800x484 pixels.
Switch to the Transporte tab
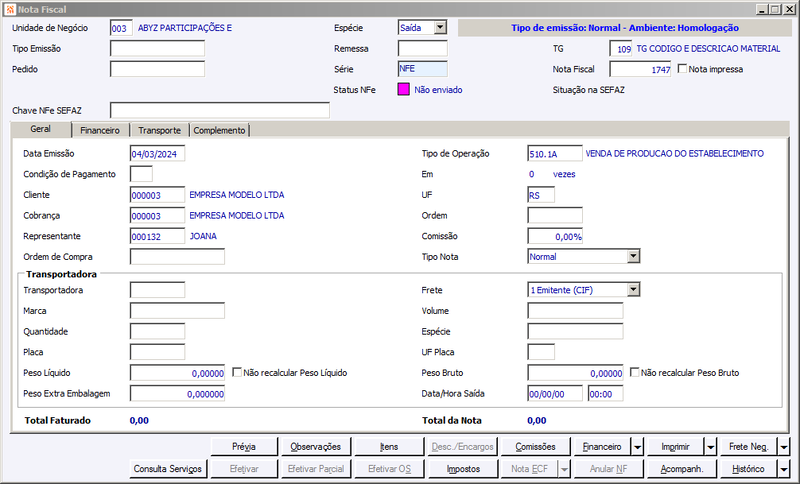point(159,131)
